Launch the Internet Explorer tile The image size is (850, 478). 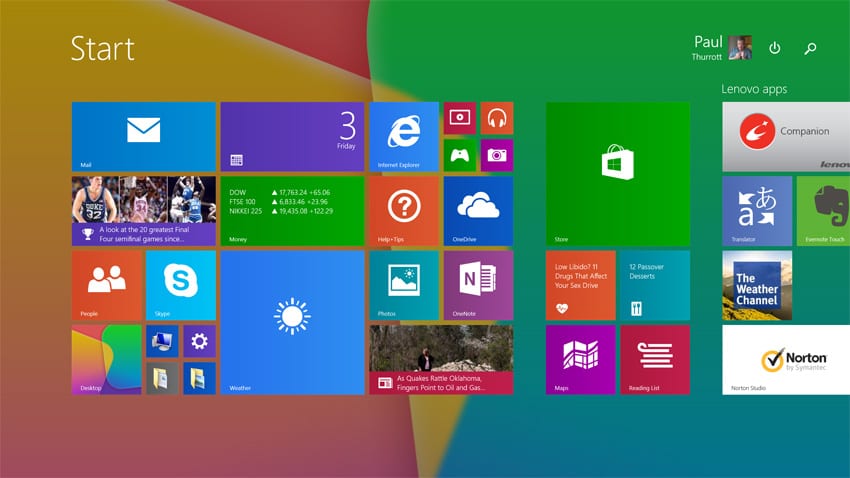pyautogui.click(x=404, y=137)
